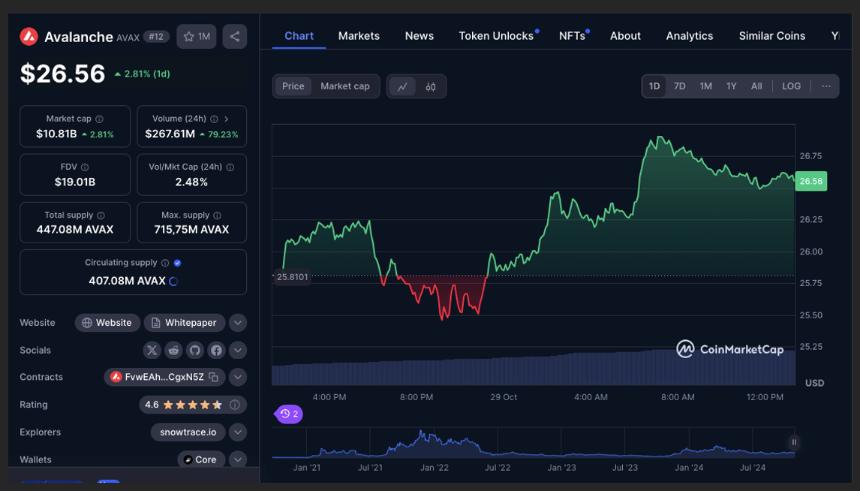Switch to line chart view
The height and width of the screenshot is (491, 860).
coord(403,87)
